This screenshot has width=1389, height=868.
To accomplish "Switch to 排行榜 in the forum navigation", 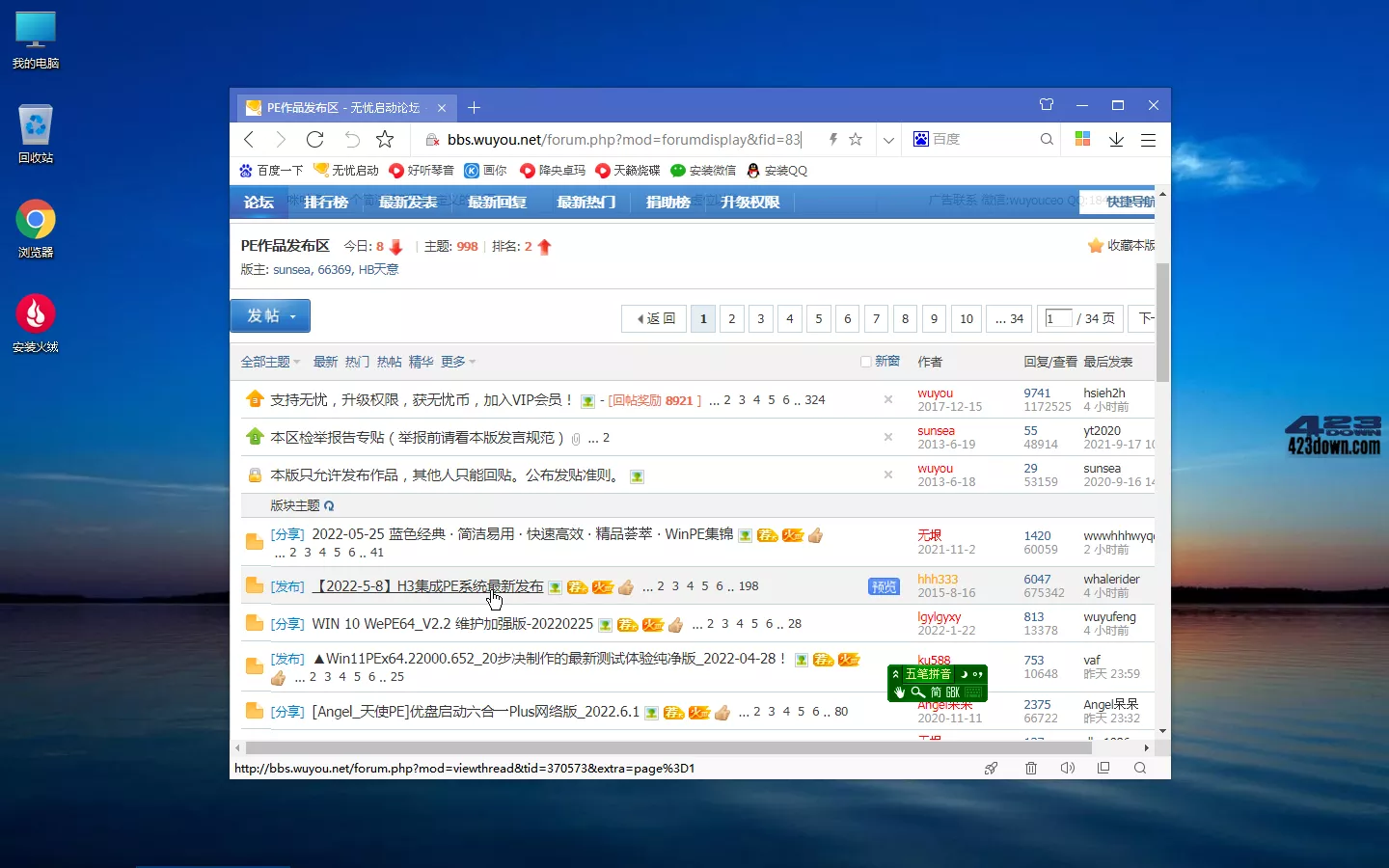I will pos(325,203).
